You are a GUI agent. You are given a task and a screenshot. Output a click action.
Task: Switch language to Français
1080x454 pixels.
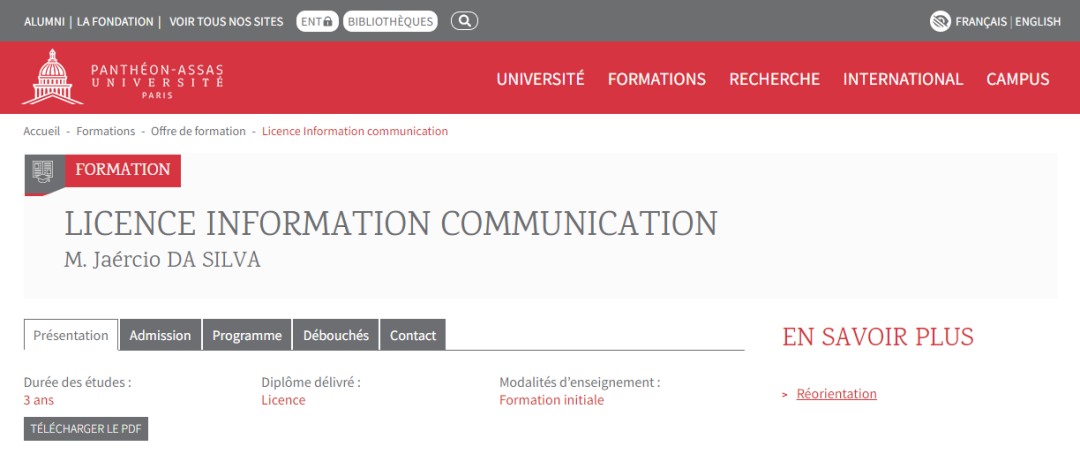click(981, 21)
